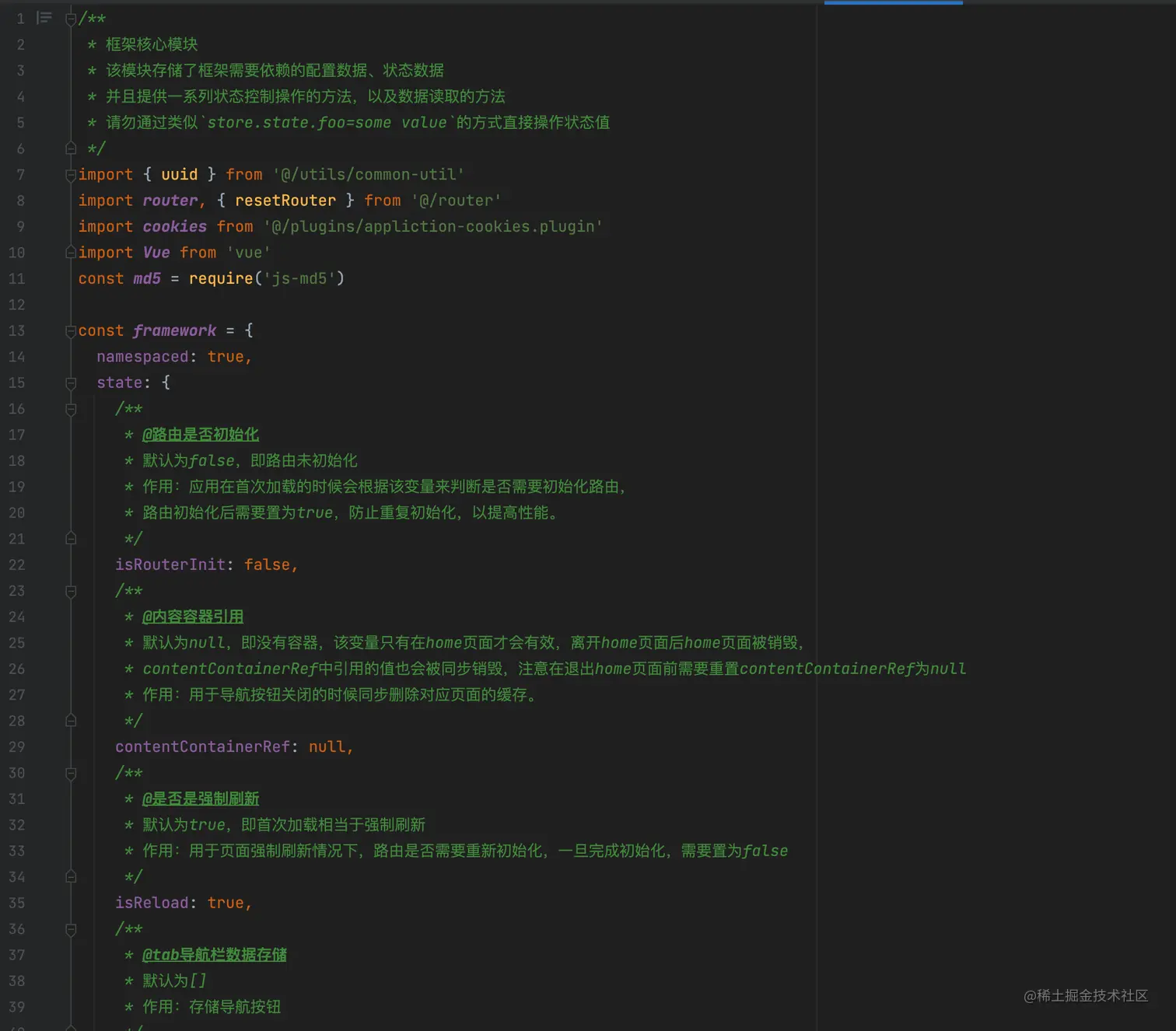Click line number 35 in the gutter
Screen dimensions: 1176x1031
(x=17, y=903)
